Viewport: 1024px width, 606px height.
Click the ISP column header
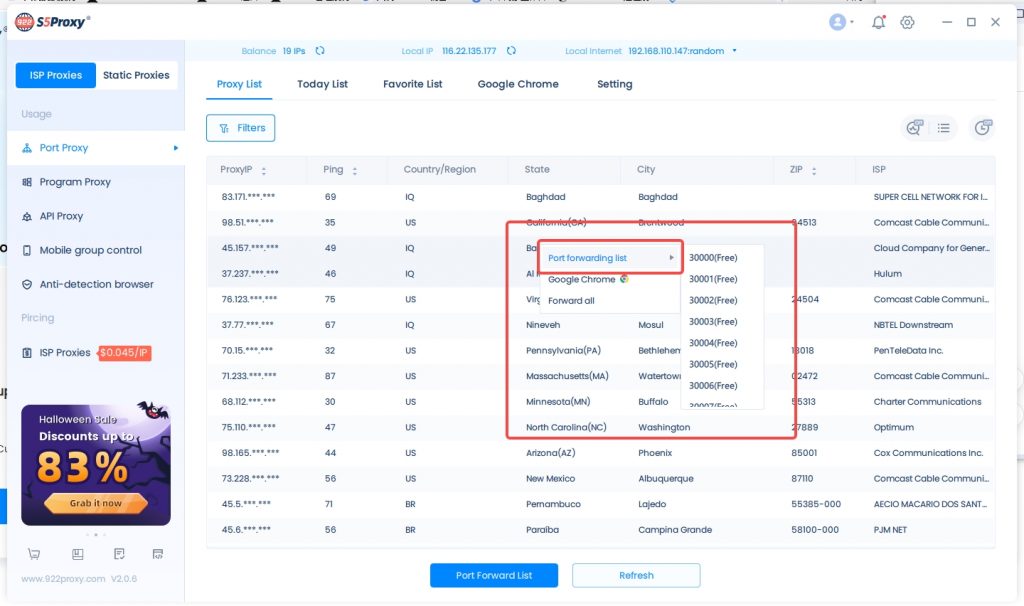[879, 170]
